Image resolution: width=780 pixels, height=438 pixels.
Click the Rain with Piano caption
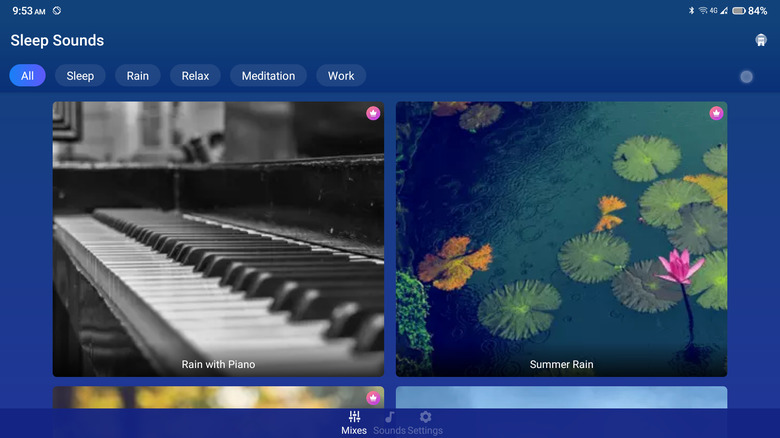[218, 364]
